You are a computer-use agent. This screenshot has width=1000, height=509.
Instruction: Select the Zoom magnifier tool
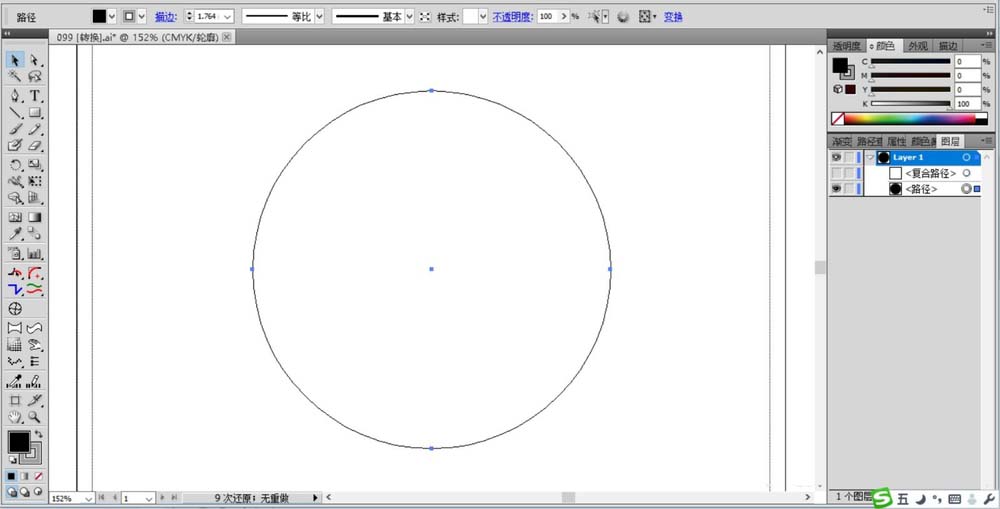click(x=34, y=417)
